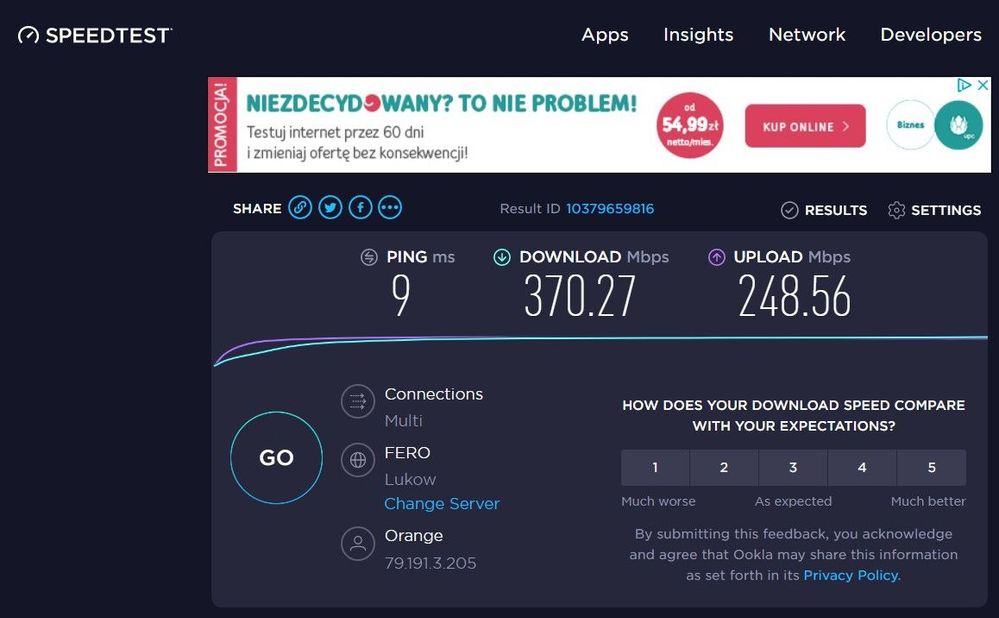Open the Settings gear icon
Viewport: 999px width, 618px height.
tap(896, 210)
